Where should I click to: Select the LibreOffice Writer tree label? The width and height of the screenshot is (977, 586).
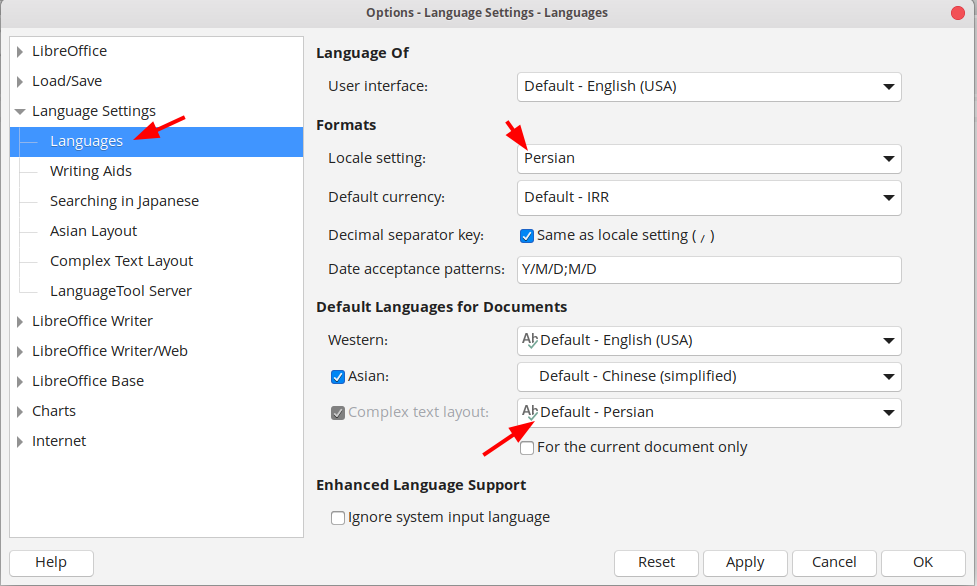point(92,320)
